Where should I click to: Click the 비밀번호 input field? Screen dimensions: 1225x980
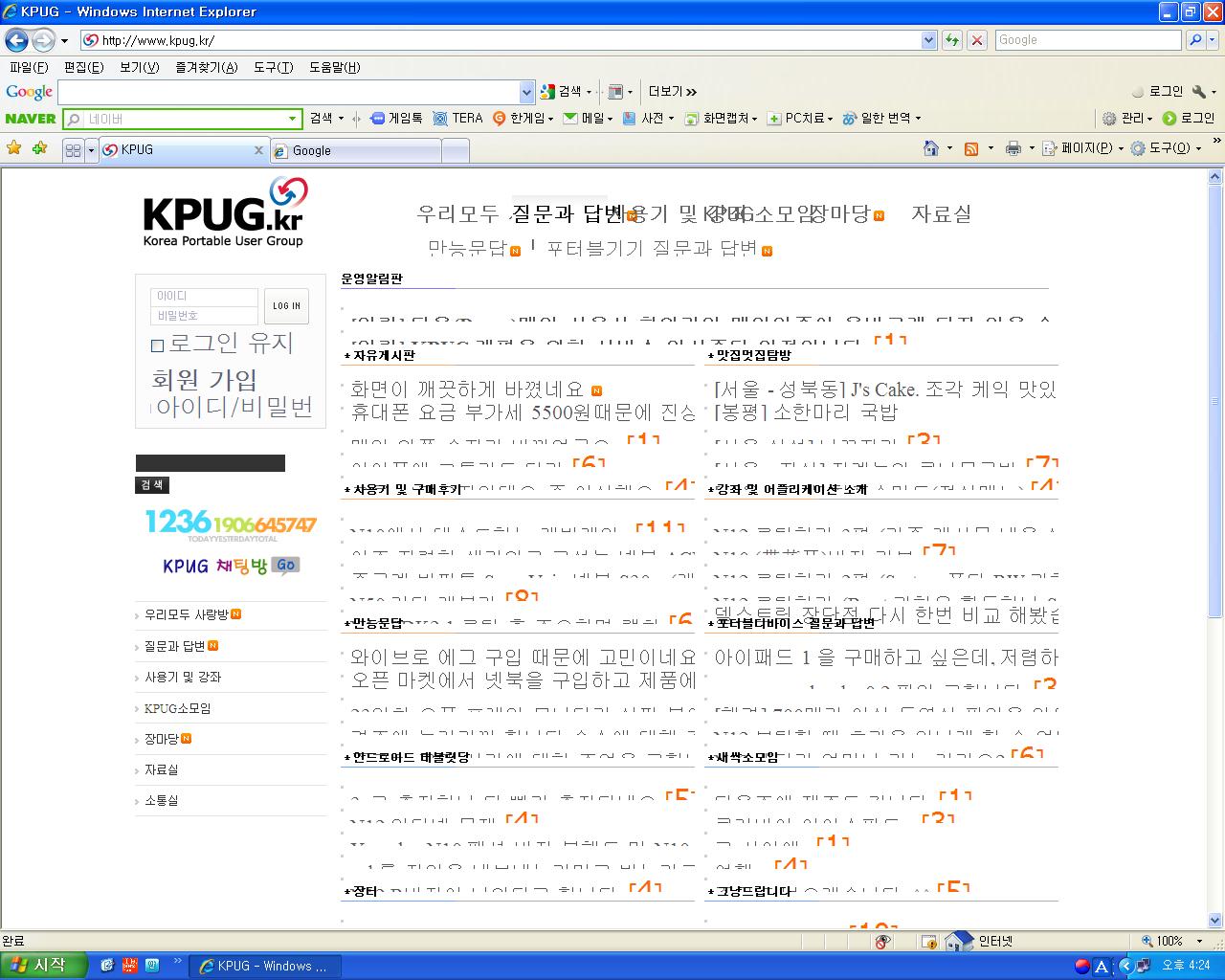coord(205,315)
